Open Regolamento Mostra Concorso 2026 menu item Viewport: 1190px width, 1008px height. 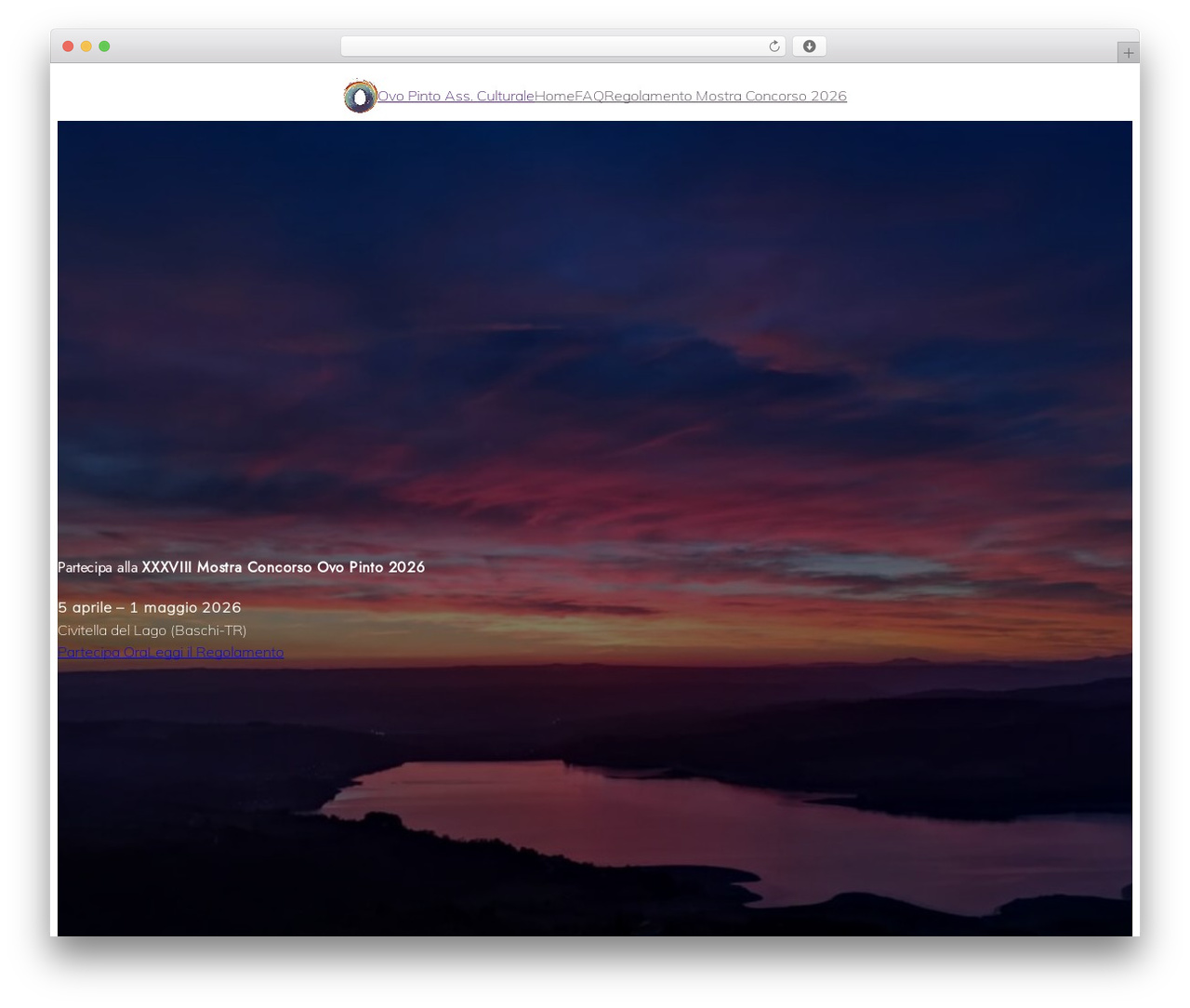[x=725, y=96]
